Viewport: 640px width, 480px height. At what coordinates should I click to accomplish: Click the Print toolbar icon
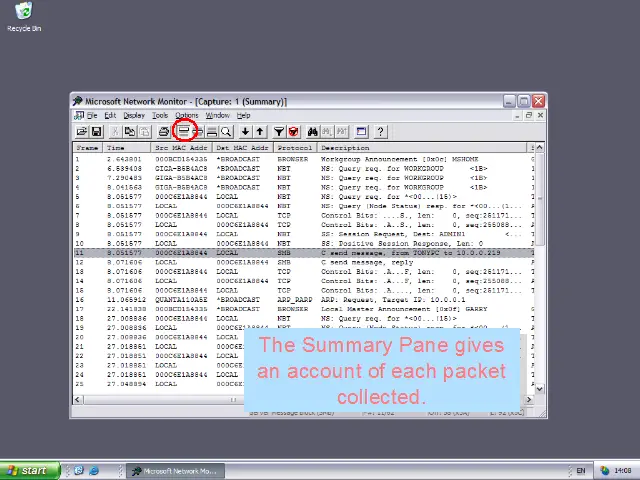164,131
